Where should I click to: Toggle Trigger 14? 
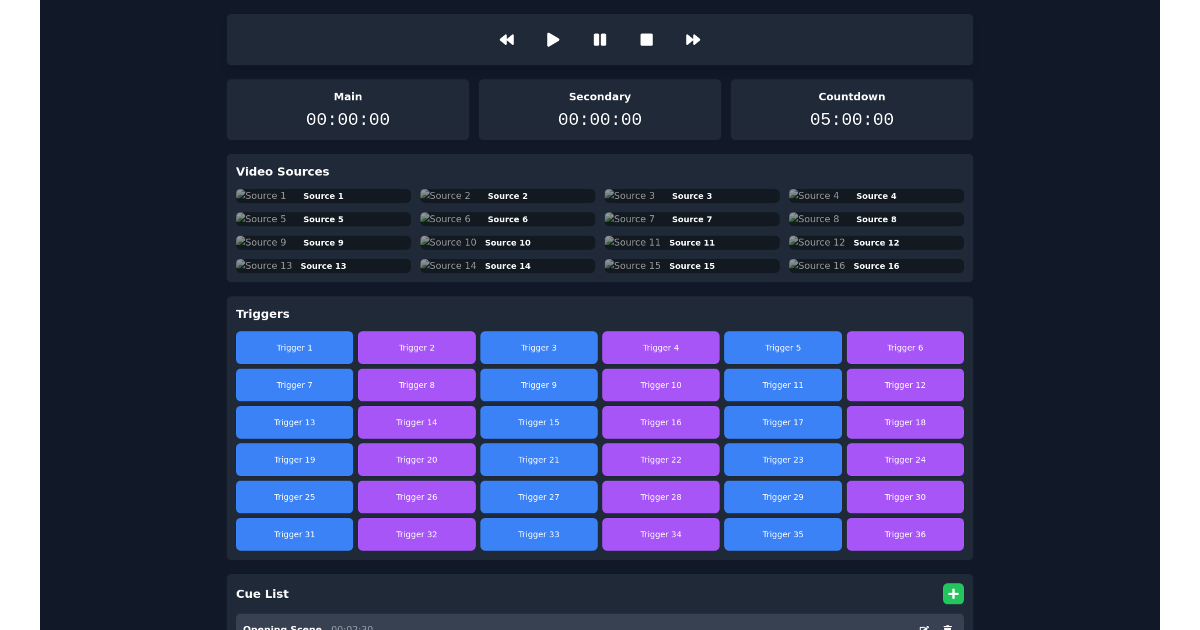[417, 422]
